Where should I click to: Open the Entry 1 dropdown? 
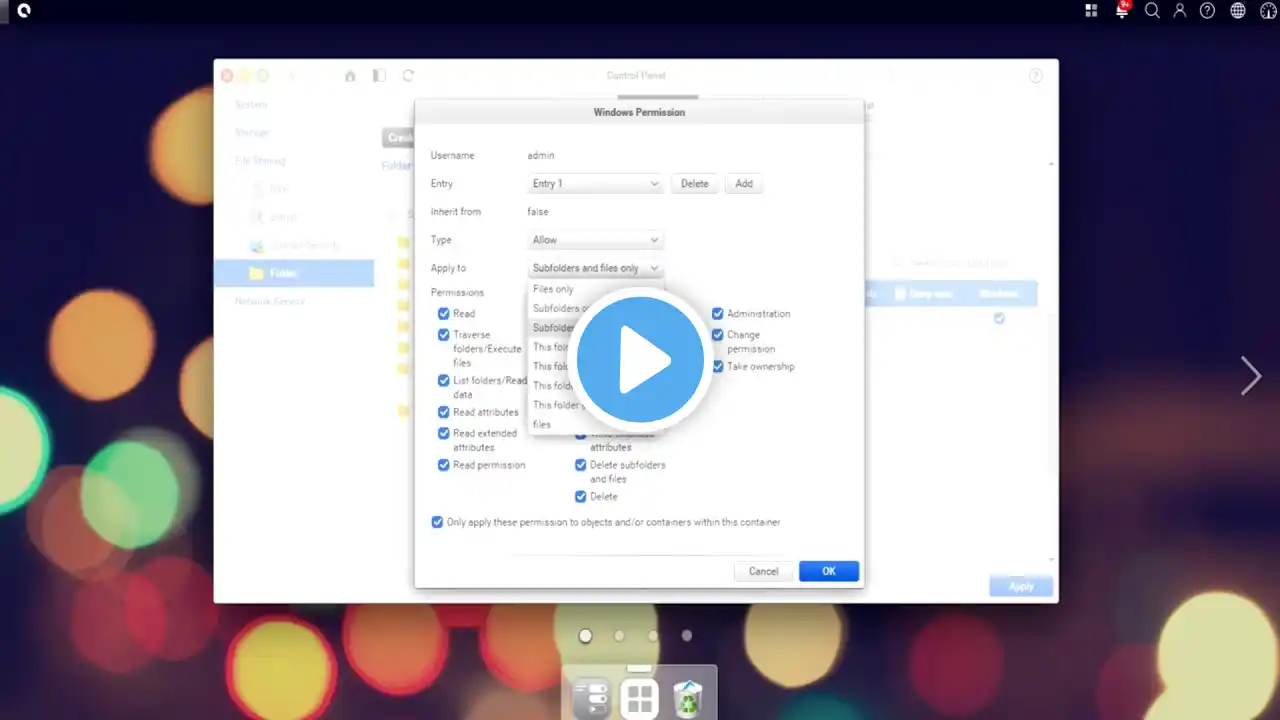click(596, 184)
